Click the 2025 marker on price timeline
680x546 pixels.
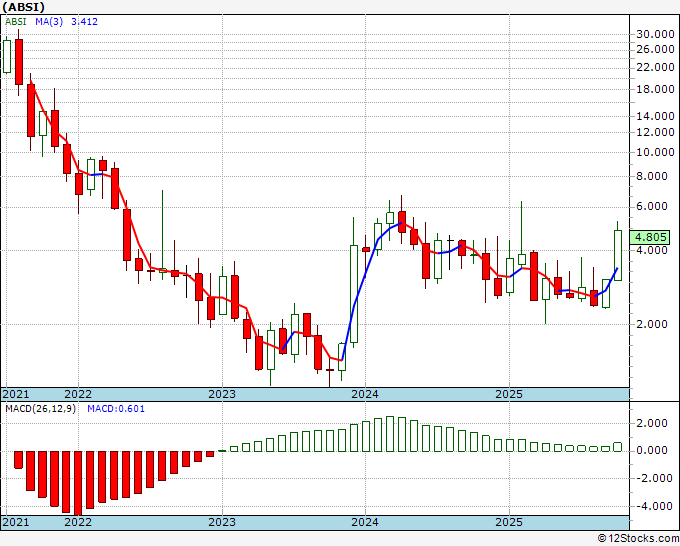[509, 394]
